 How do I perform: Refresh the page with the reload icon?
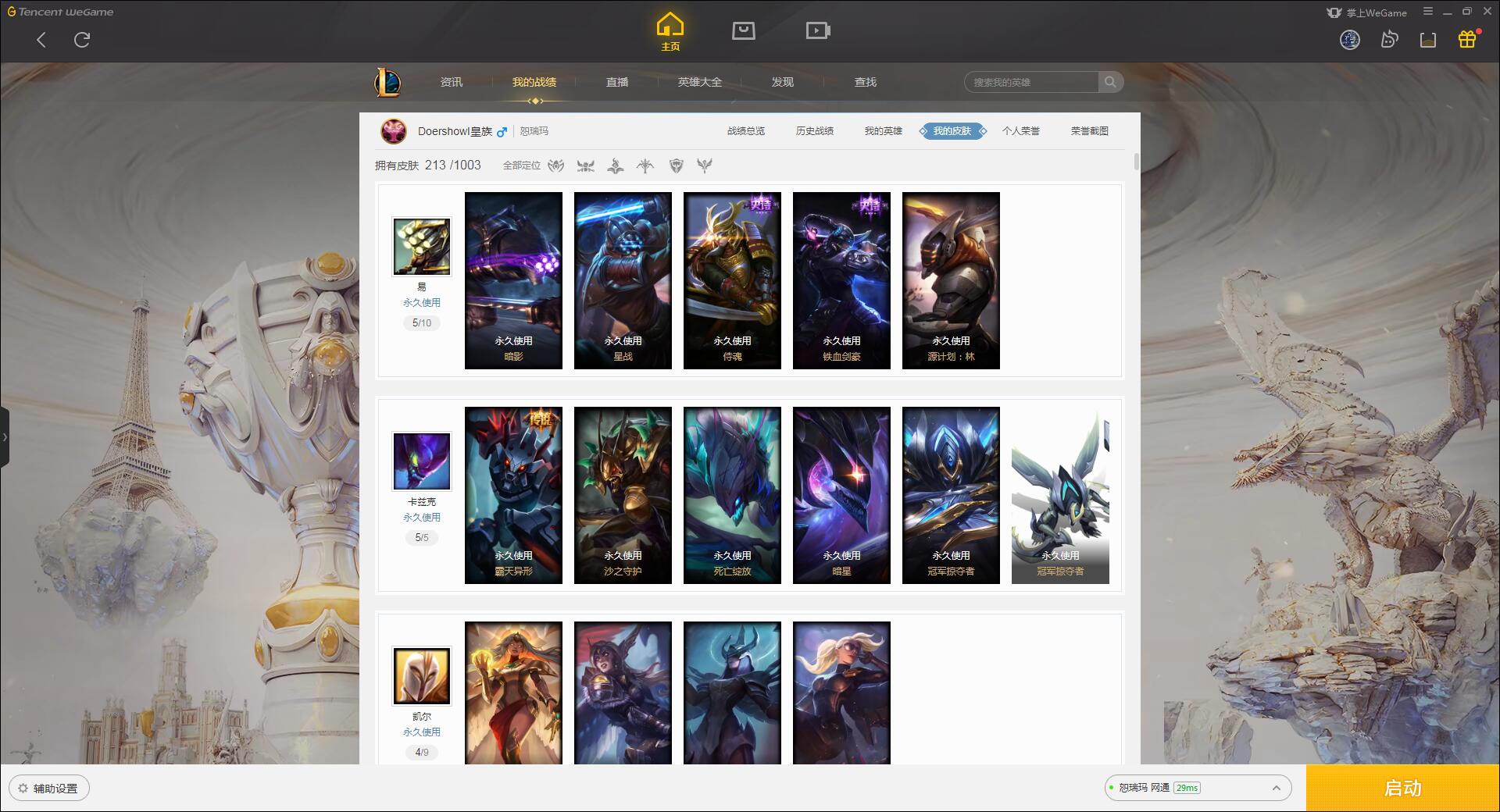pyautogui.click(x=82, y=40)
